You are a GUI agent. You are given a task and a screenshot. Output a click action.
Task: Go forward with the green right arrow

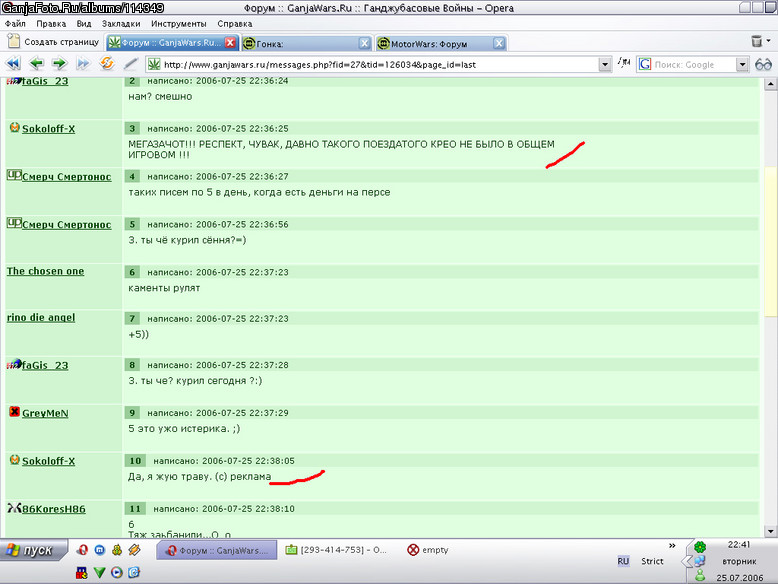coord(60,64)
